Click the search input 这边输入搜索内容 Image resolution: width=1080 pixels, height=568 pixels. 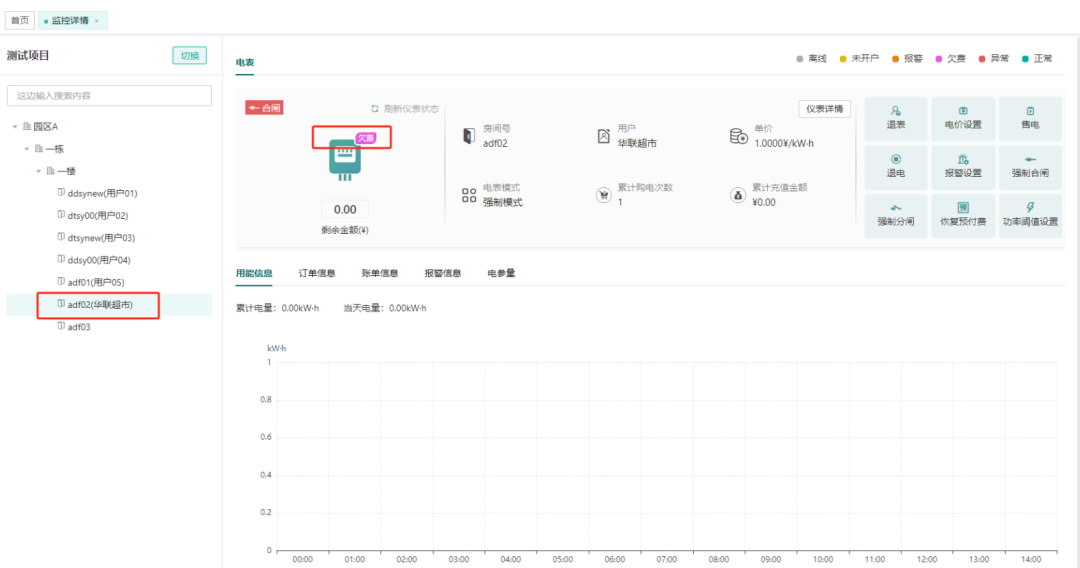[109, 96]
